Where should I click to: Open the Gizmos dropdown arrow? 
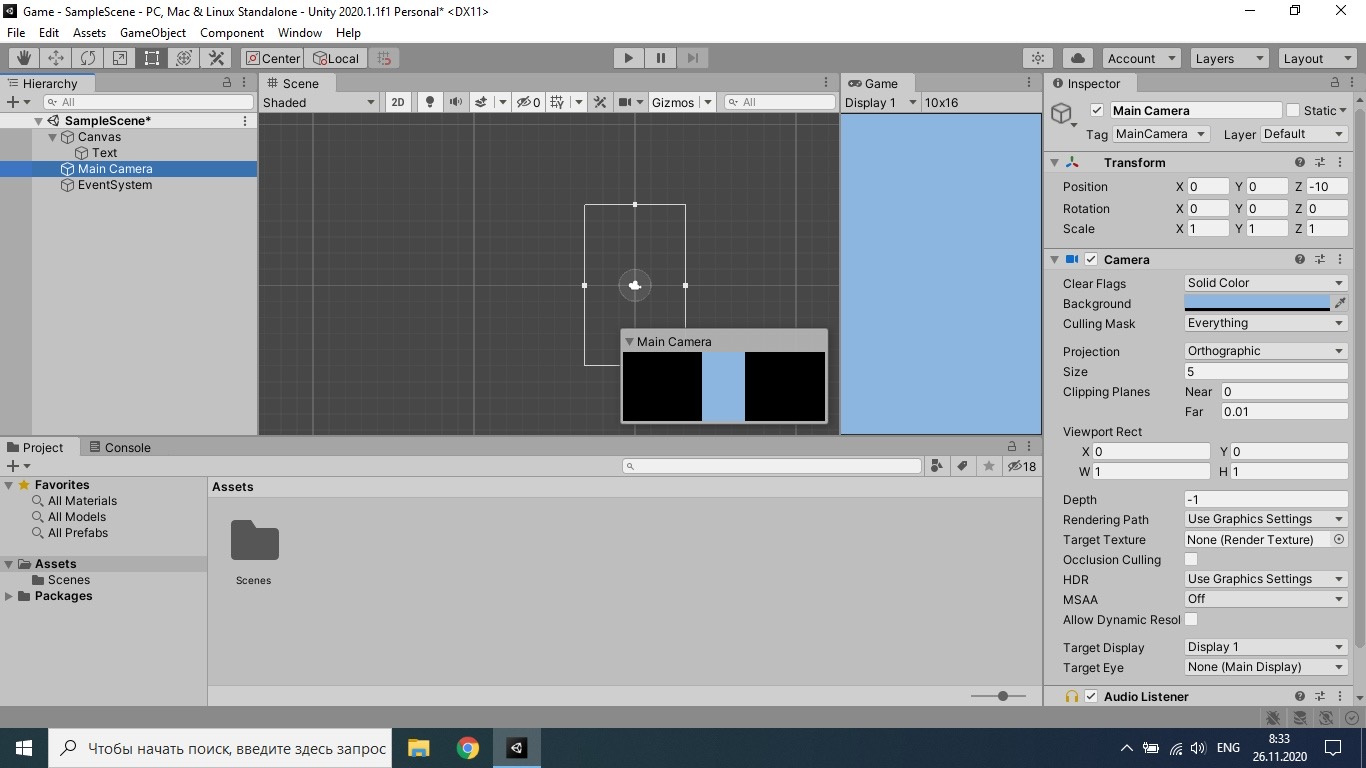(x=708, y=102)
